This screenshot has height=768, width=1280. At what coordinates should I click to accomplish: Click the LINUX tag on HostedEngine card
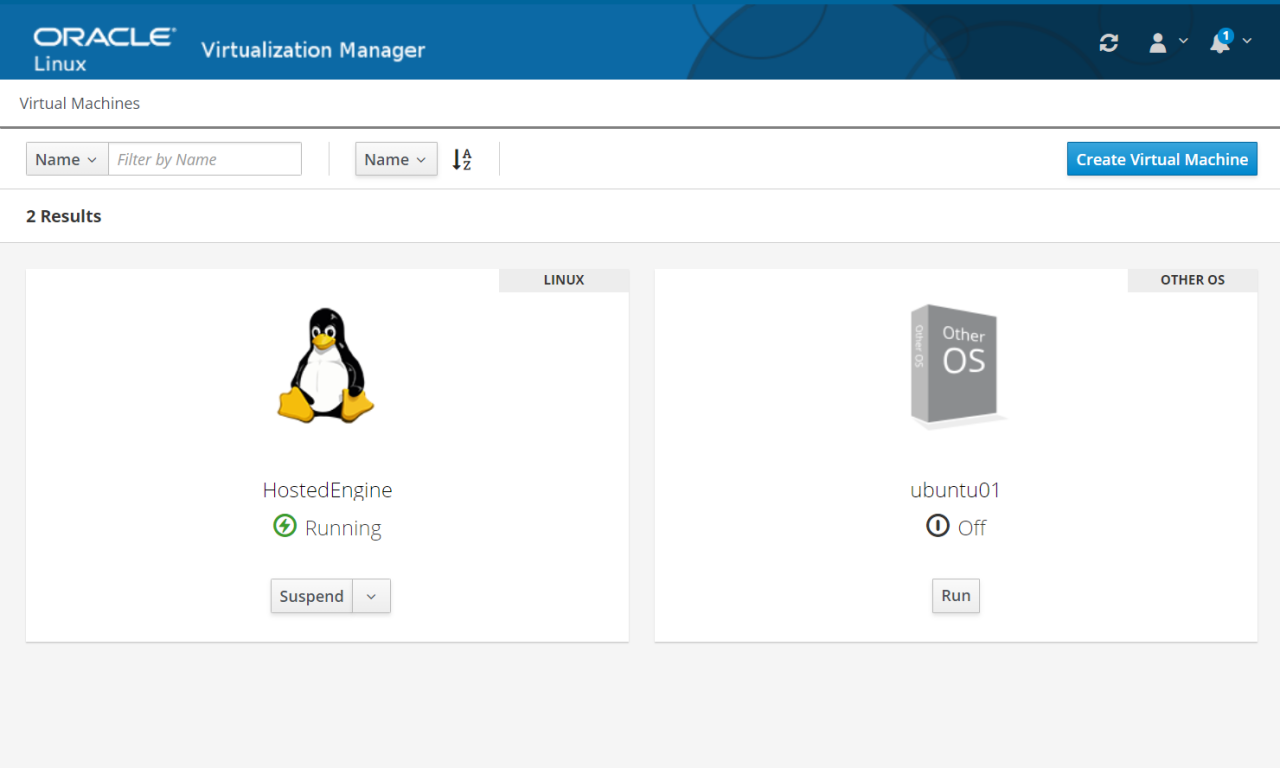click(x=564, y=280)
